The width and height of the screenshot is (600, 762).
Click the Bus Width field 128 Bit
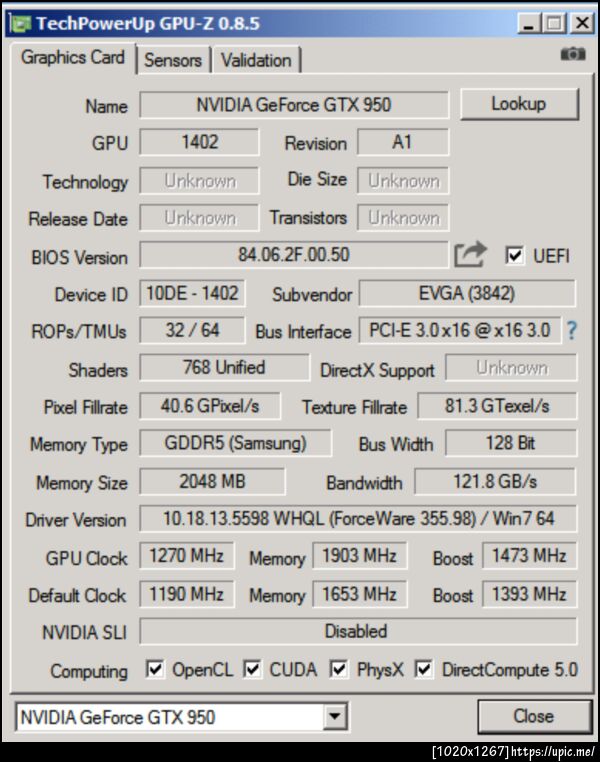pos(511,443)
